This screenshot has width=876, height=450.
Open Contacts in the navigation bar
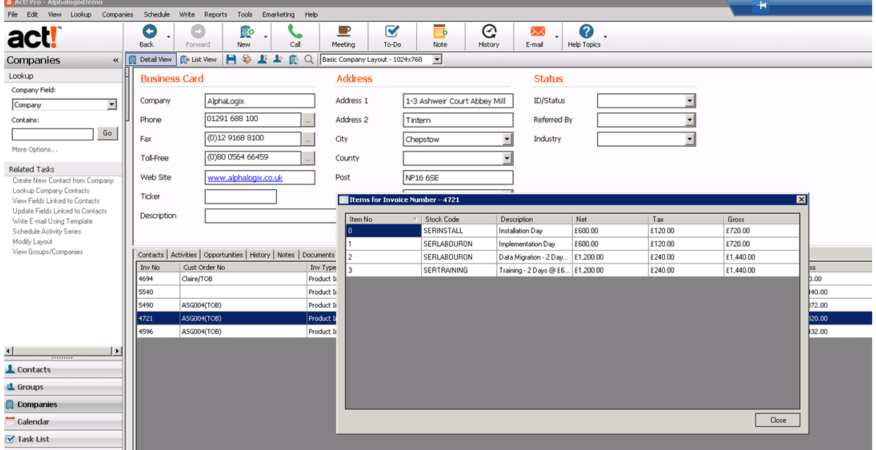click(x=63, y=370)
